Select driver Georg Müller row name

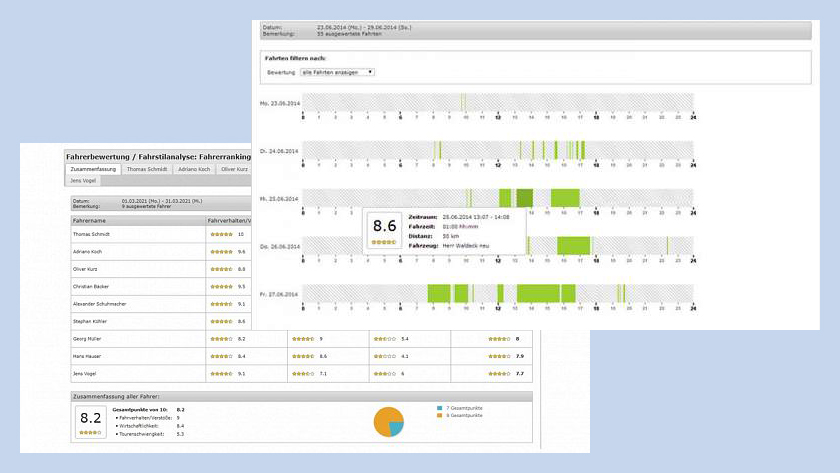[87, 339]
